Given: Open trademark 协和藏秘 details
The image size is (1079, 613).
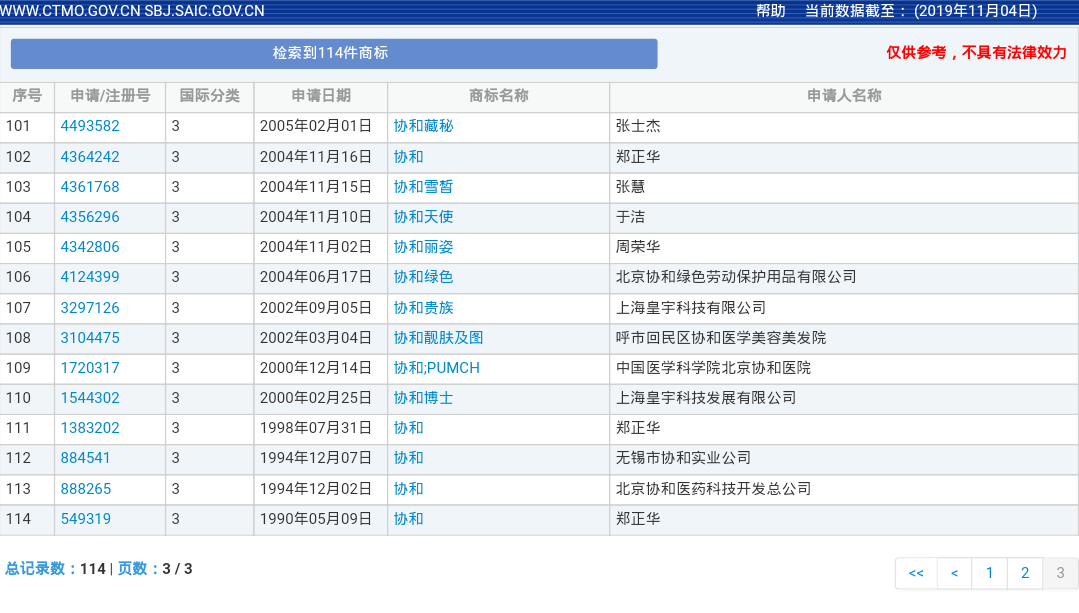Looking at the screenshot, I should (x=423, y=126).
